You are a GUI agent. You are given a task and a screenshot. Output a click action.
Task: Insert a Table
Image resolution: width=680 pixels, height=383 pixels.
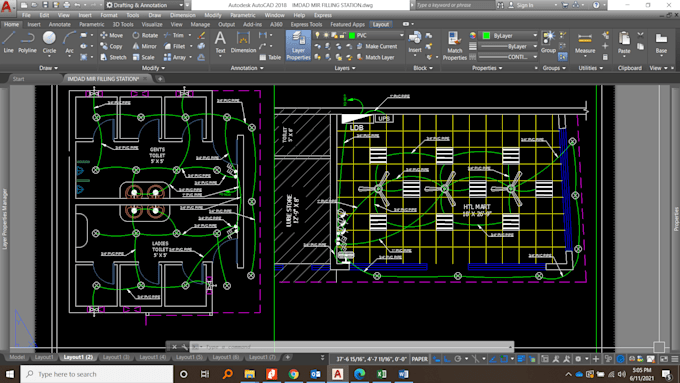(270, 57)
